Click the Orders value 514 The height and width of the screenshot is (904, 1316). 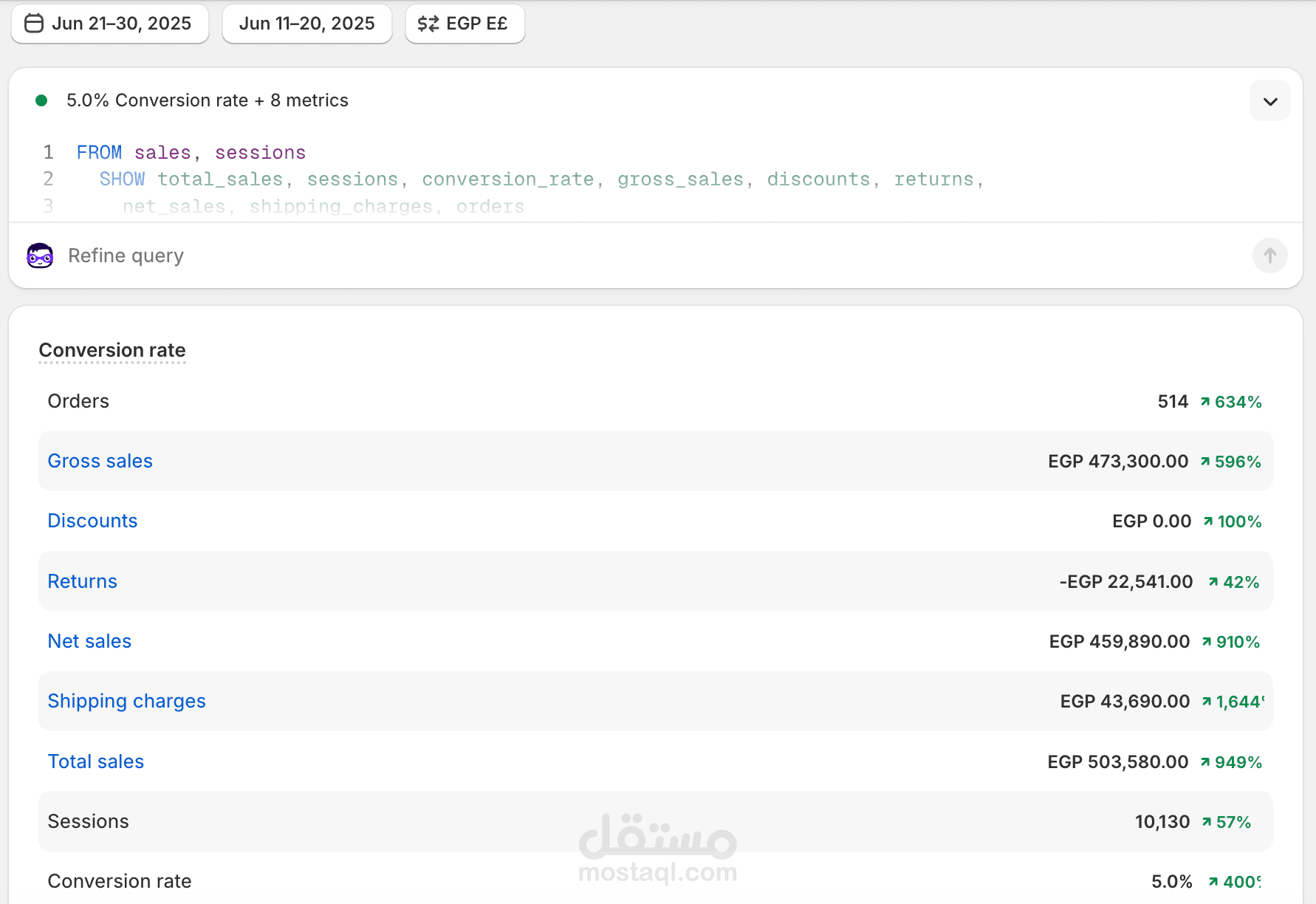click(1173, 402)
